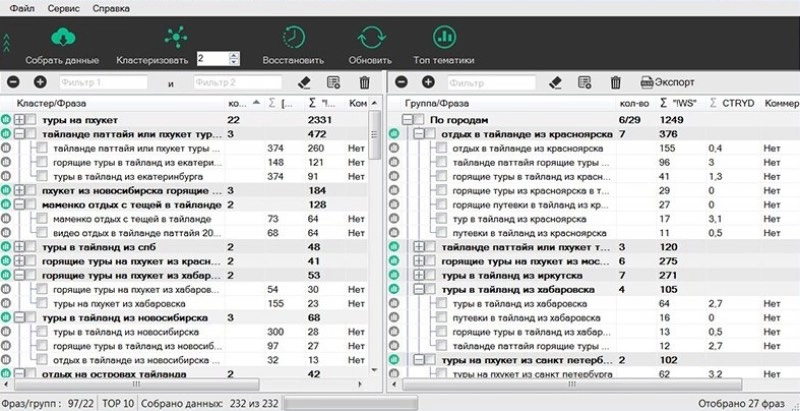Image resolution: width=800 pixels, height=411 pixels.
Task: Tick checkbox of туры на пхукет из хабаровска
Action: [42, 303]
